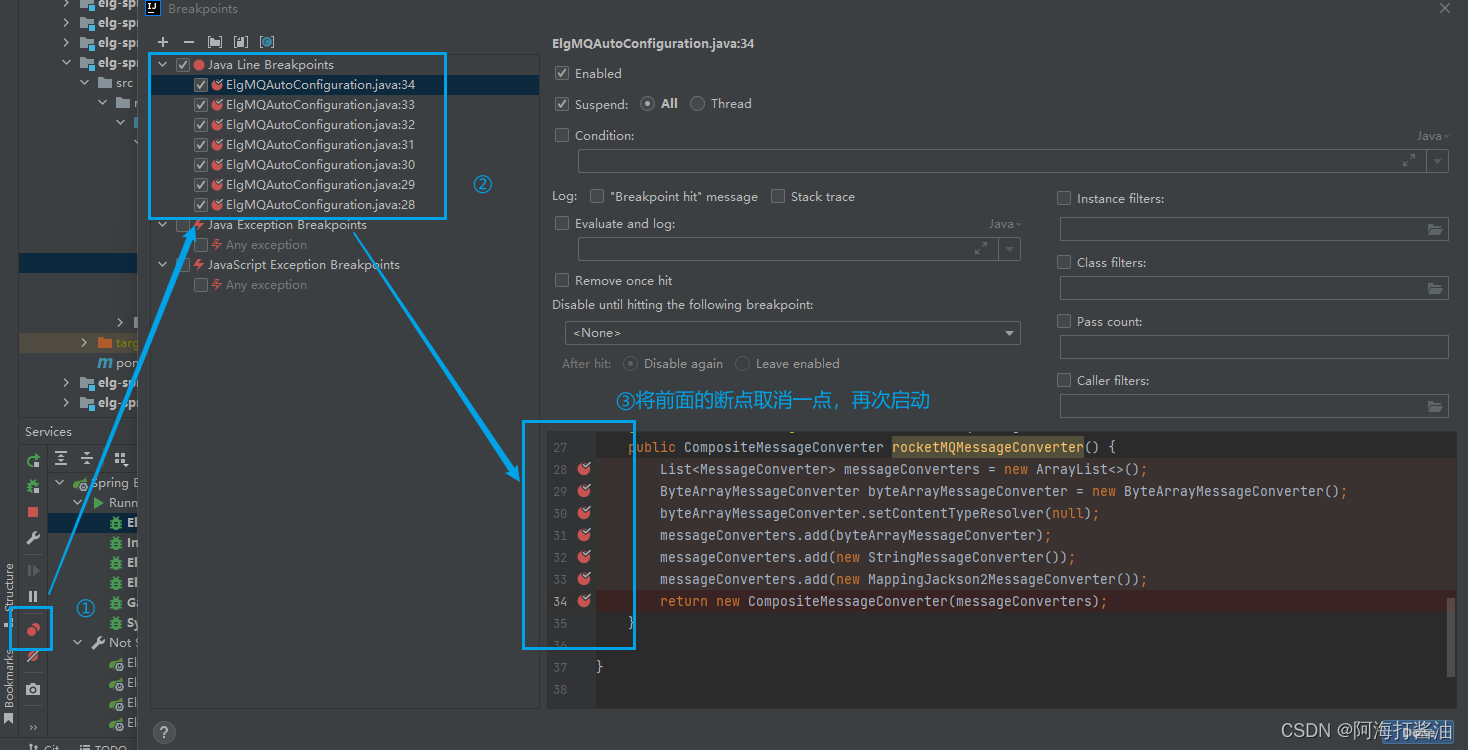Open the Disable until hitting <None> dropdown

pyautogui.click(x=792, y=333)
